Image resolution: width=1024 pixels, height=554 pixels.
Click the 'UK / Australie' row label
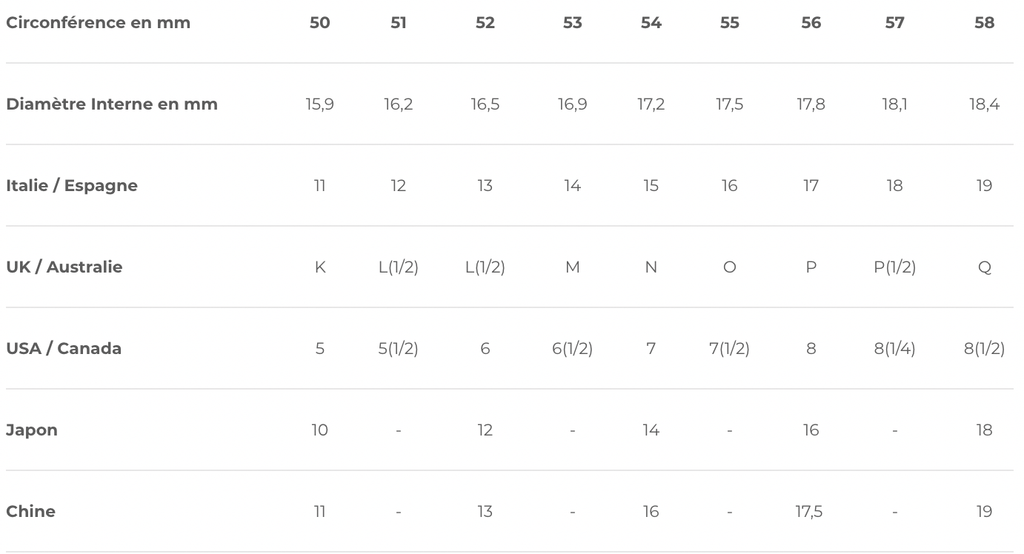64,267
